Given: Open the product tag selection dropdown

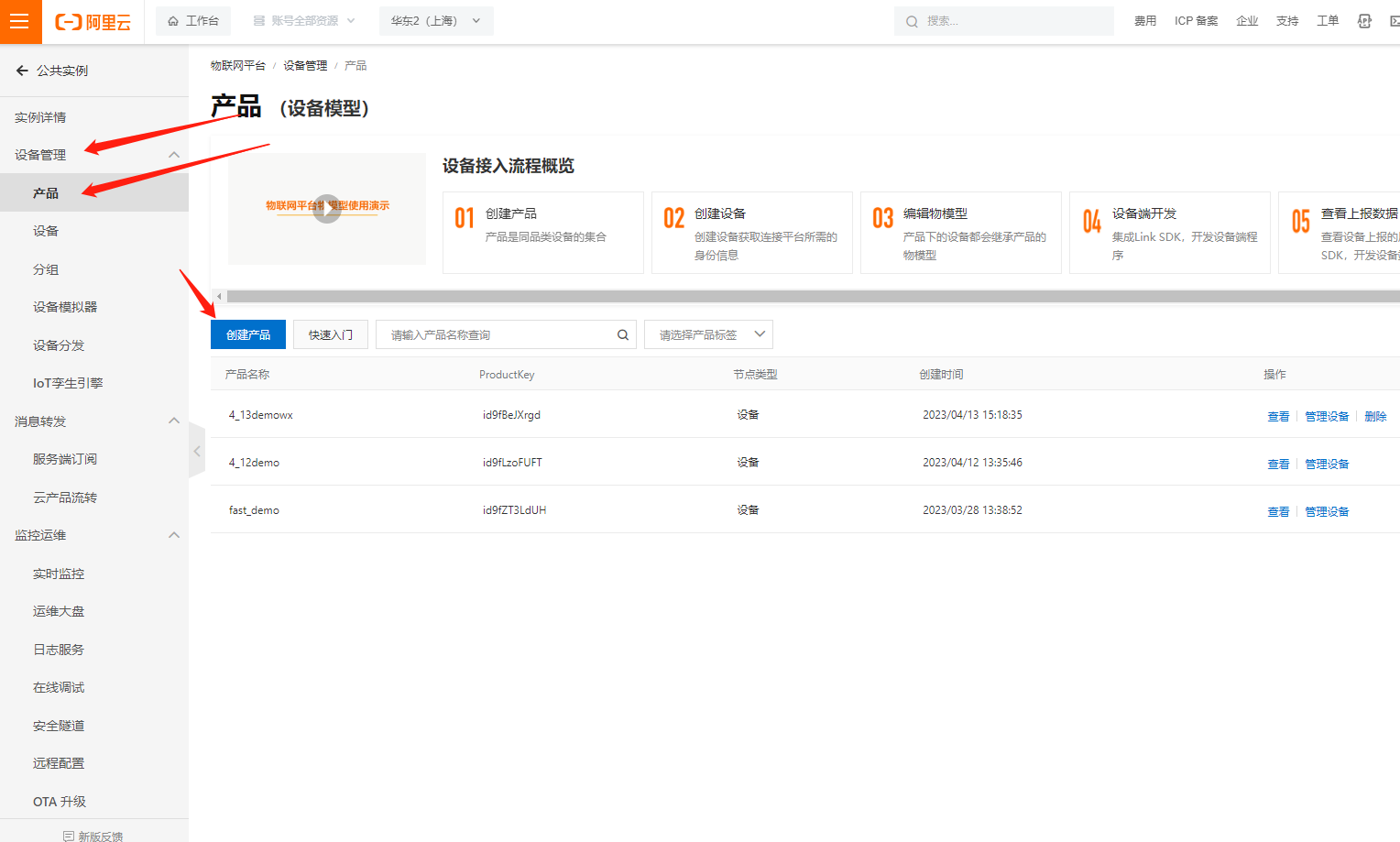Looking at the screenshot, I should pyautogui.click(x=708, y=335).
